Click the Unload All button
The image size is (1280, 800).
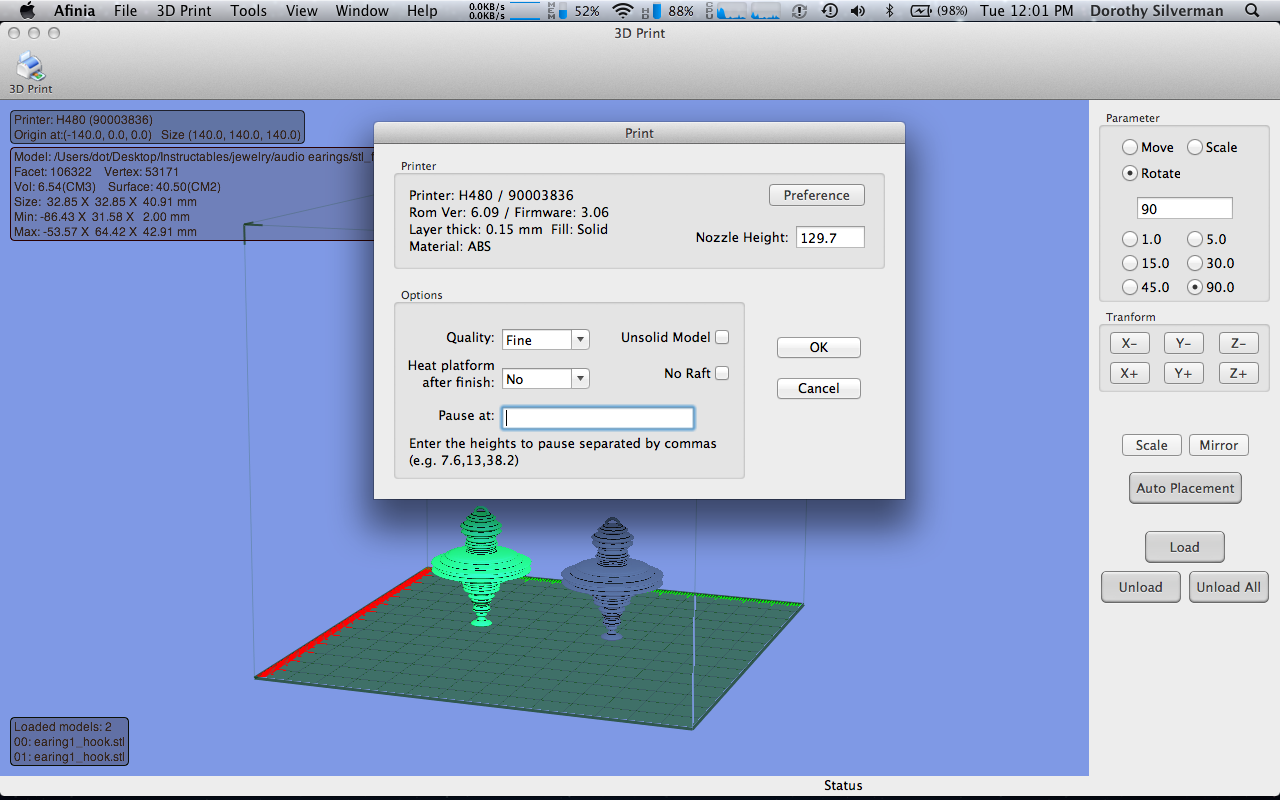click(x=1229, y=587)
